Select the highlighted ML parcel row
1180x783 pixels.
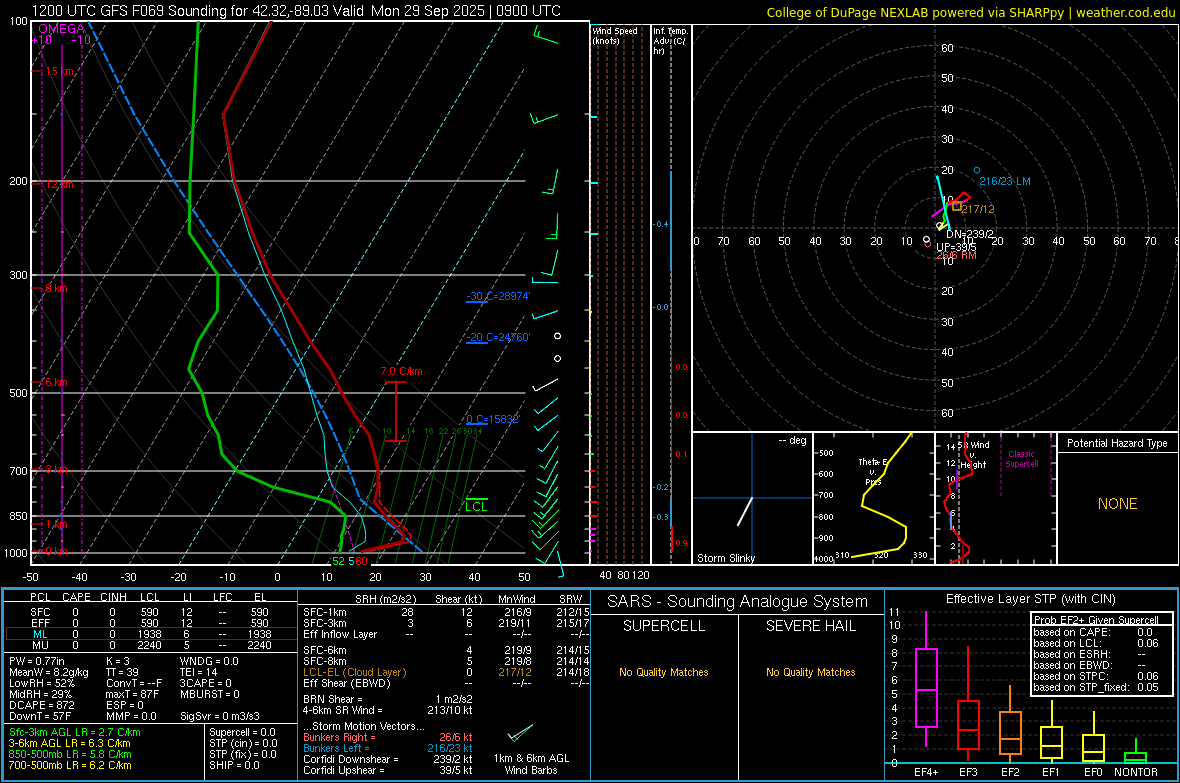click(x=150, y=634)
